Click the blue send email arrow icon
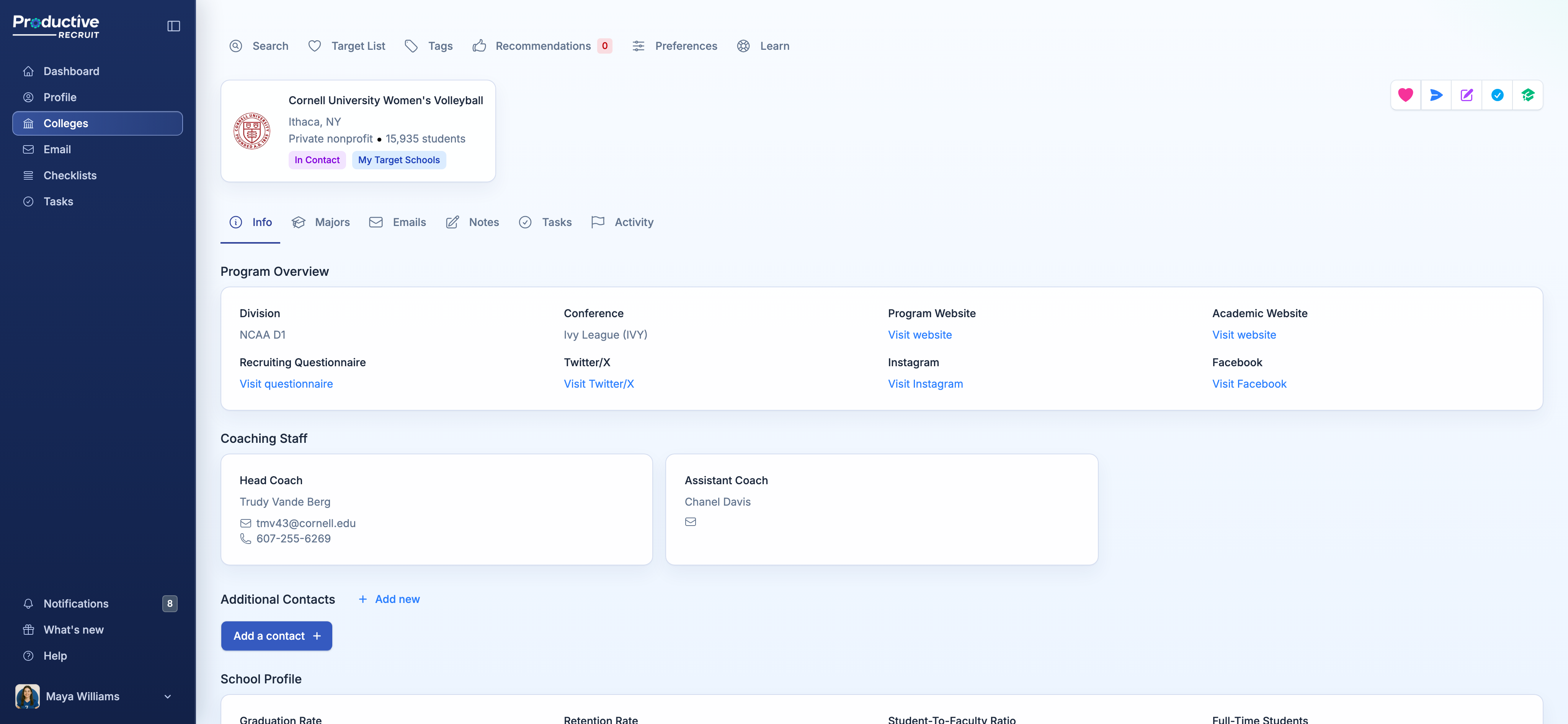 [1436, 95]
